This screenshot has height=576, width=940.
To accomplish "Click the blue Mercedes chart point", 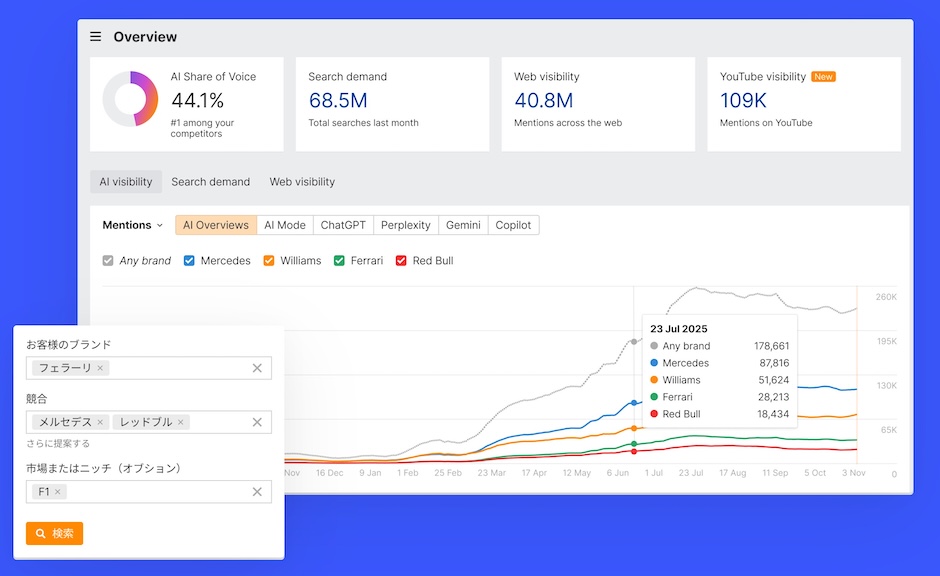I will [634, 403].
